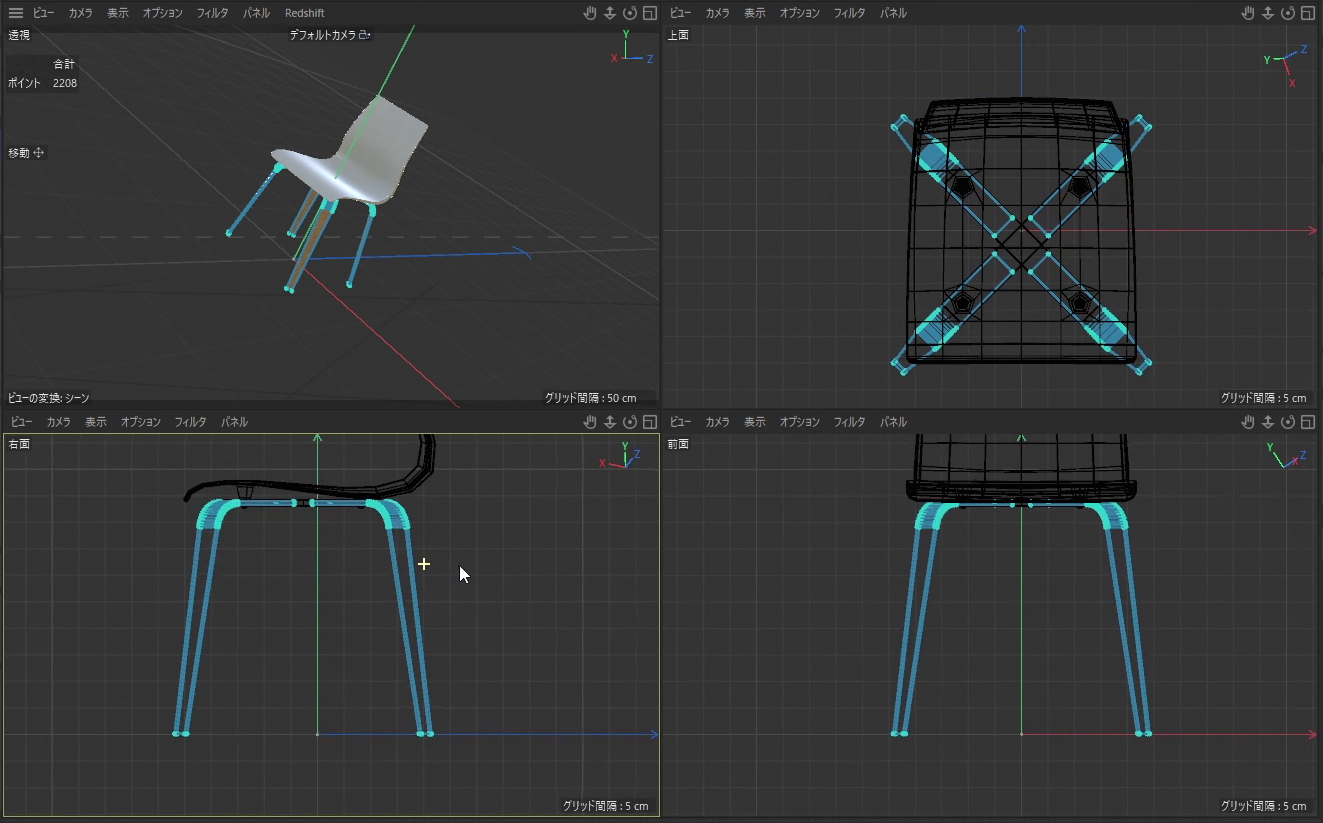Screen dimensions: 1323x823
Task: Click the XYZ axis gizmo in front (前面) viewport
Action: point(1285,455)
